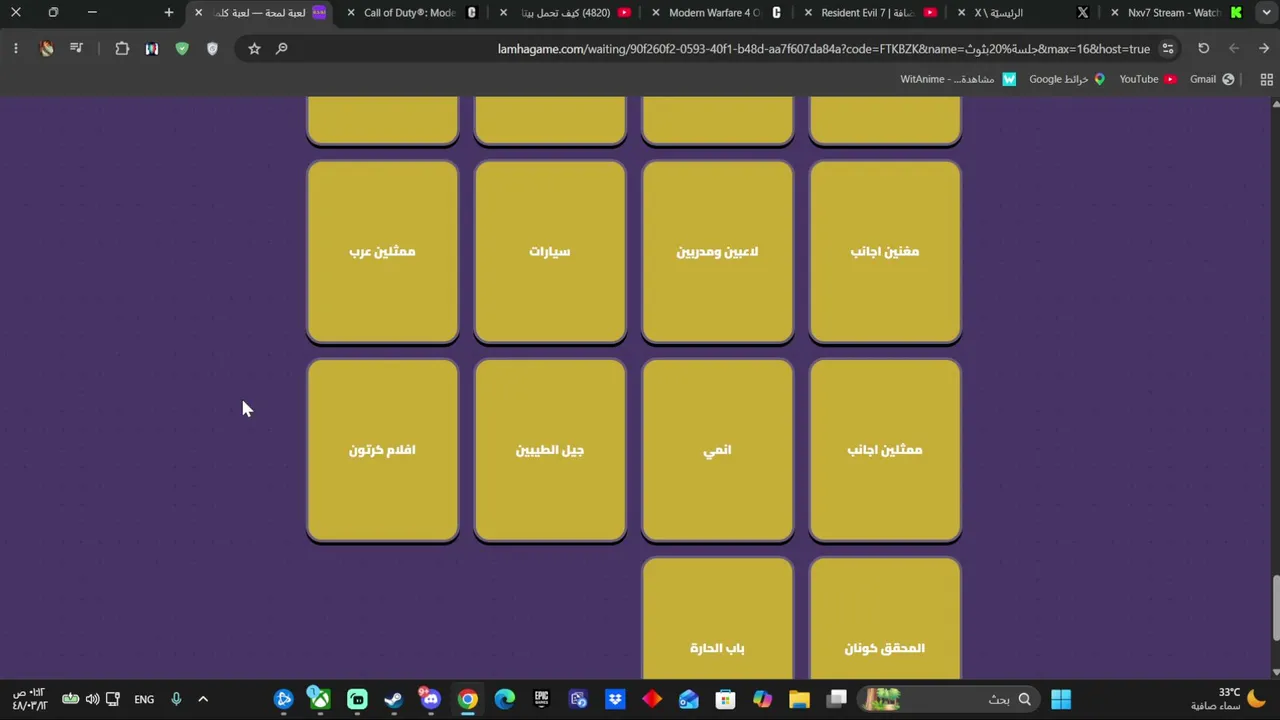Open the green shield extension
This screenshot has height=720, width=1280.
click(182, 48)
